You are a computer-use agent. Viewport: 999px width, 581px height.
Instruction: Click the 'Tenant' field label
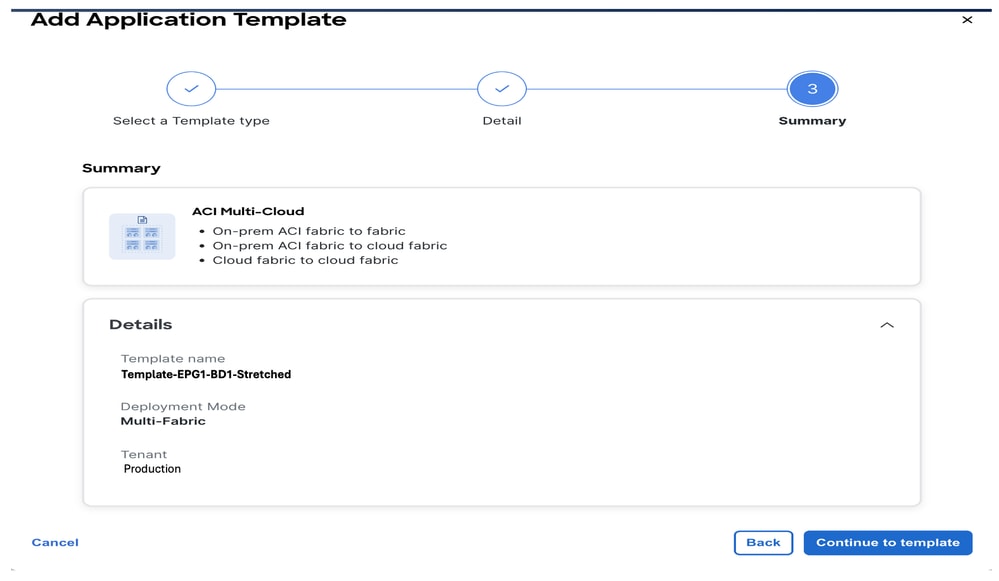pyautogui.click(x=143, y=454)
